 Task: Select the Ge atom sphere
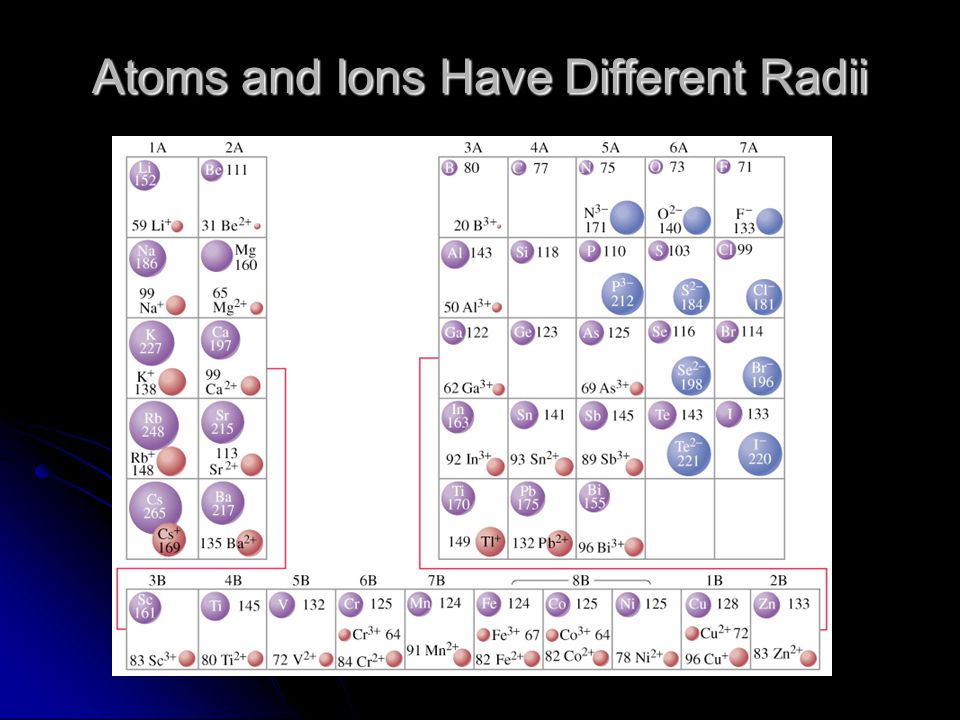pyautogui.click(x=522, y=332)
